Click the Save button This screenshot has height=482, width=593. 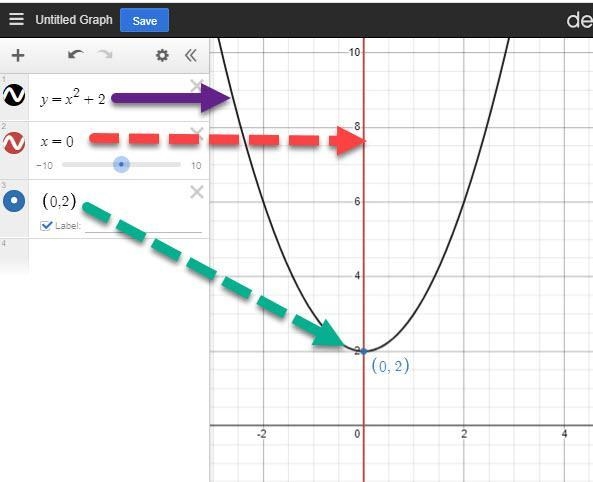(x=144, y=20)
